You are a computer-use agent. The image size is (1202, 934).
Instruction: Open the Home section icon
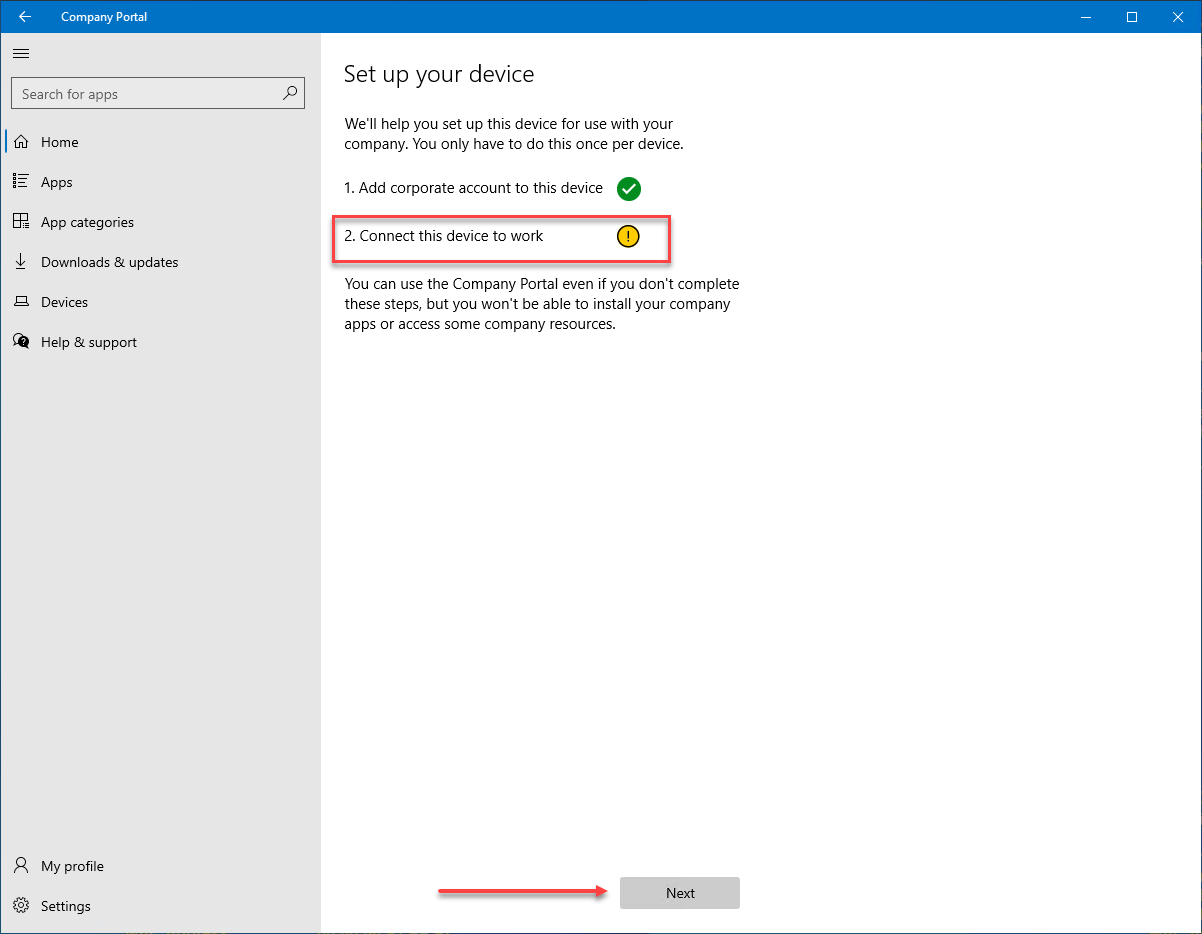(x=21, y=142)
